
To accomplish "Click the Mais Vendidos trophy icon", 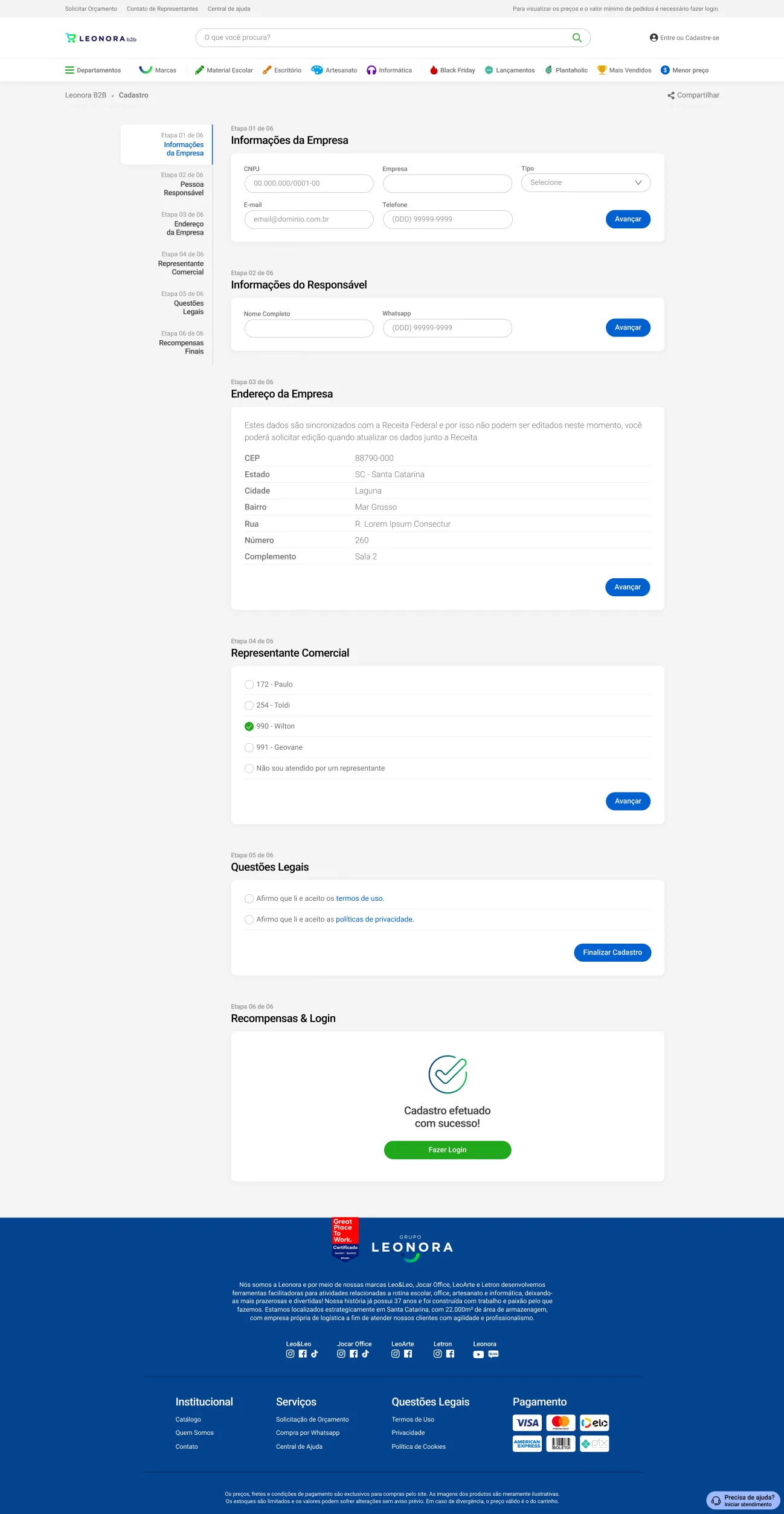I will coord(602,70).
